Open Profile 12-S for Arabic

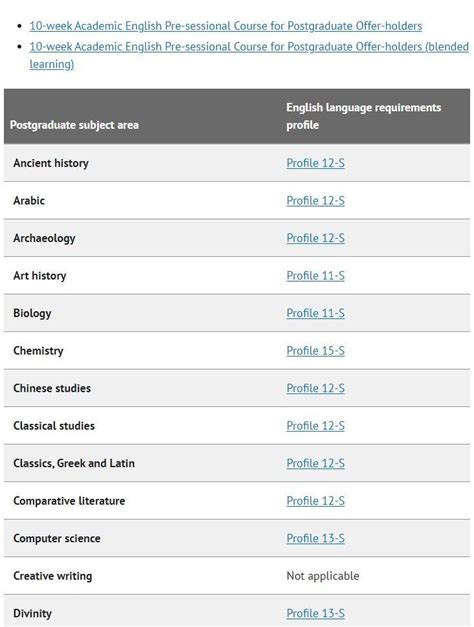315,201
